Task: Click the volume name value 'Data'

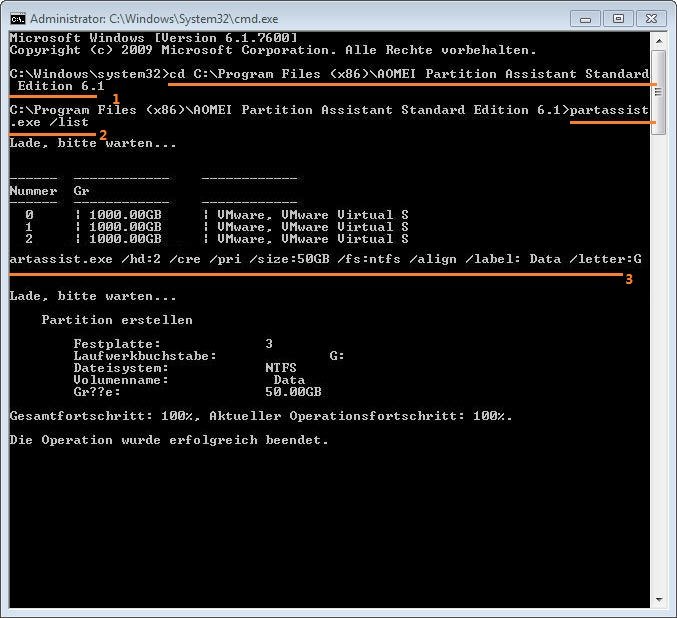Action: (x=289, y=380)
